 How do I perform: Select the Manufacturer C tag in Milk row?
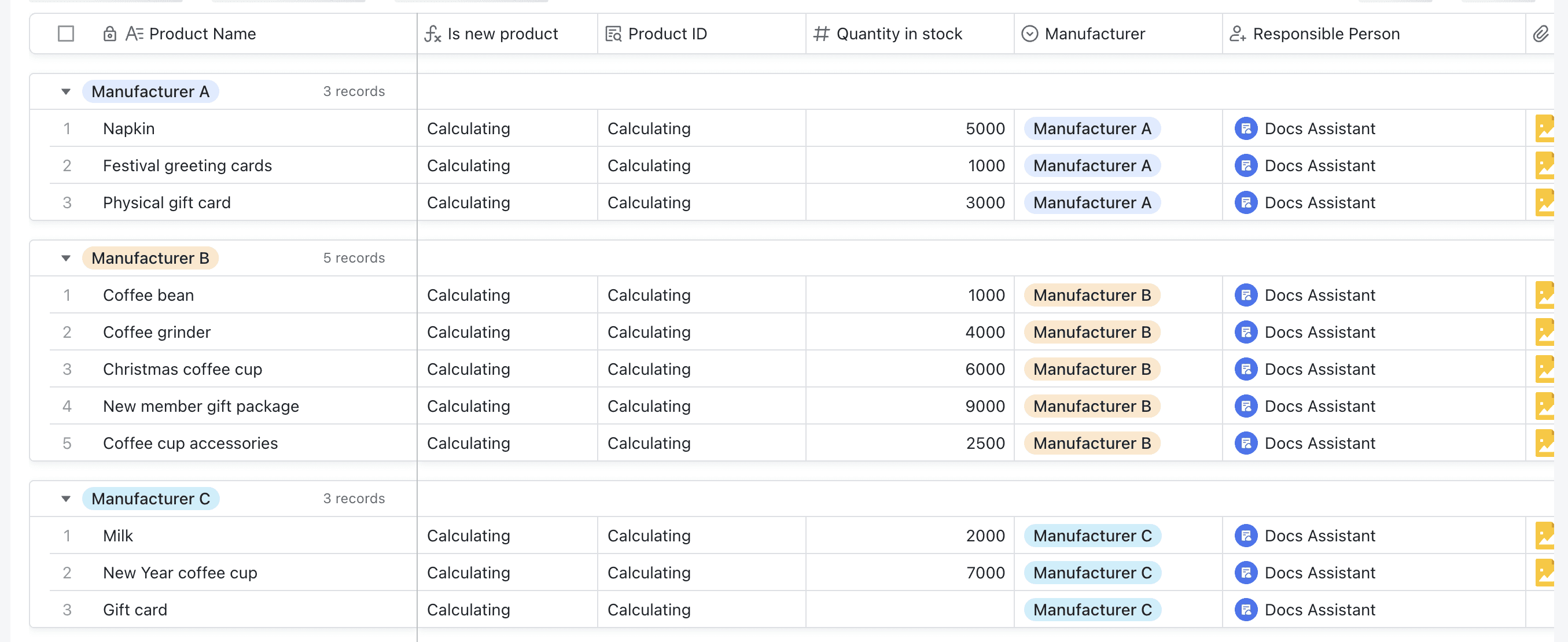tap(1092, 536)
